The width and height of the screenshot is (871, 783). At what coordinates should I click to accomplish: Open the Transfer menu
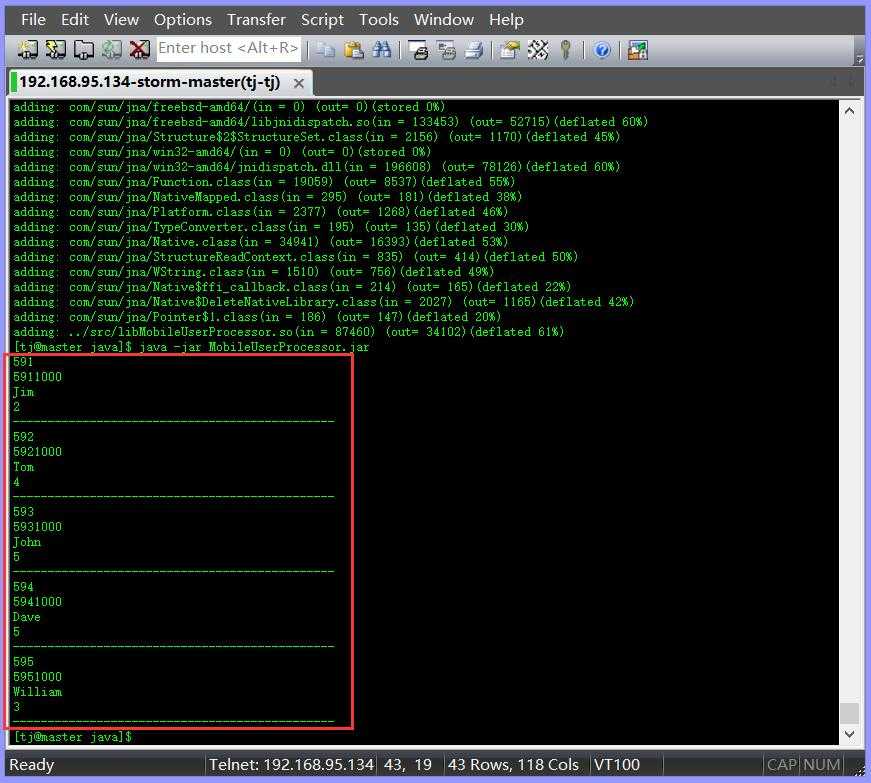(x=256, y=19)
